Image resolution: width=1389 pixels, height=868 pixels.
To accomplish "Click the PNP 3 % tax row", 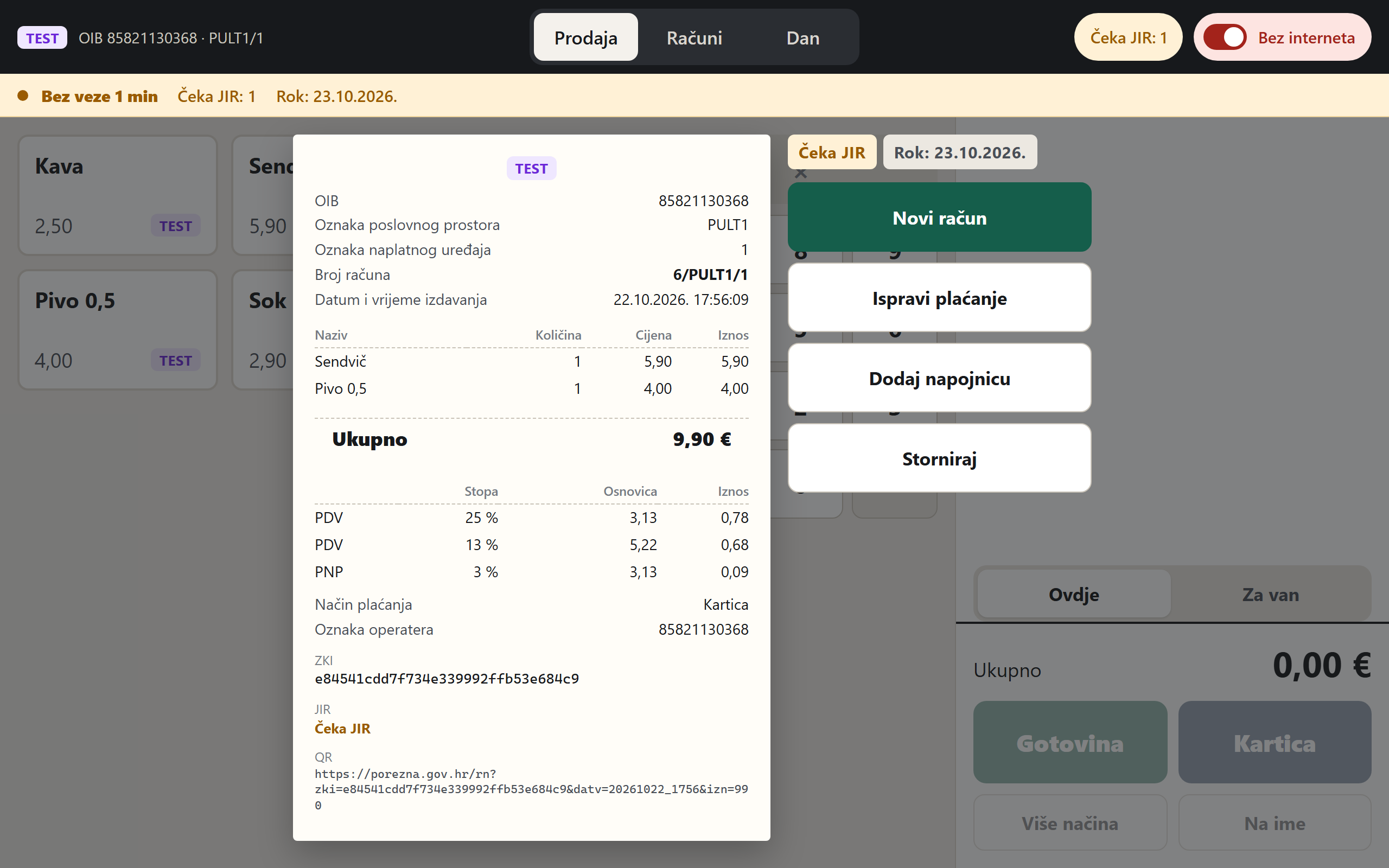I will pos(532,571).
